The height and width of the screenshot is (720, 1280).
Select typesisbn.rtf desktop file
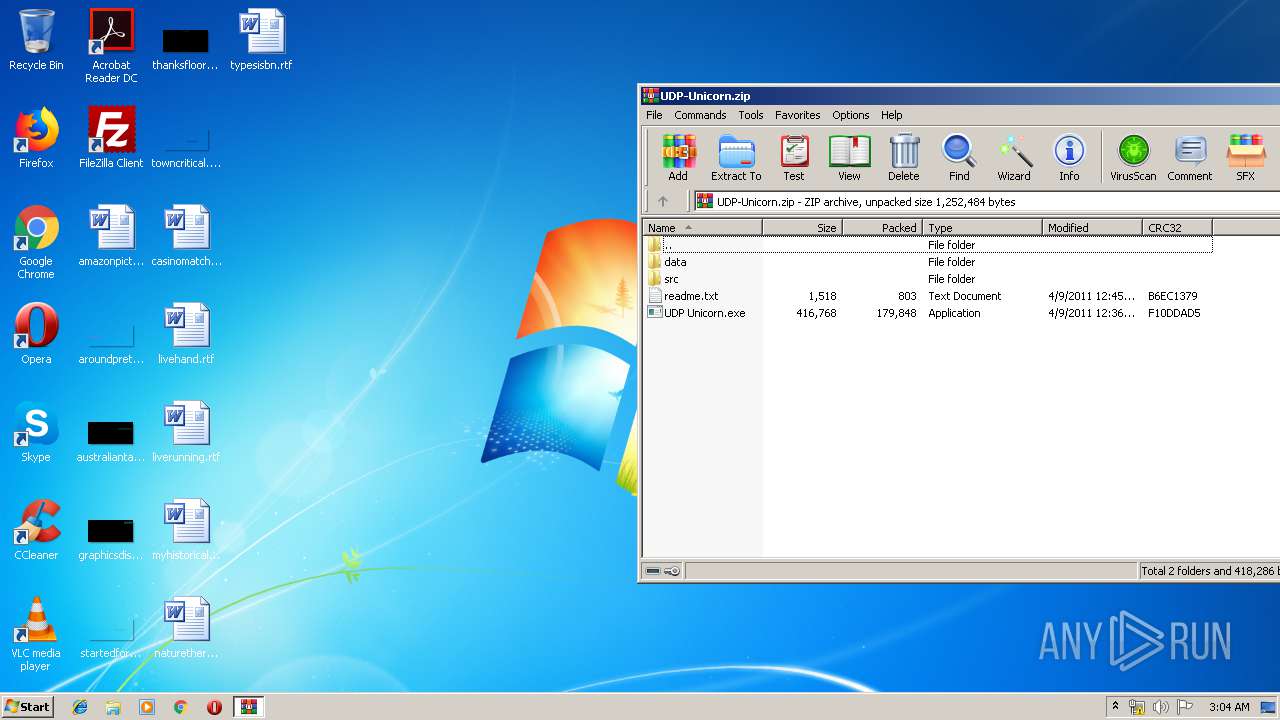(x=261, y=40)
